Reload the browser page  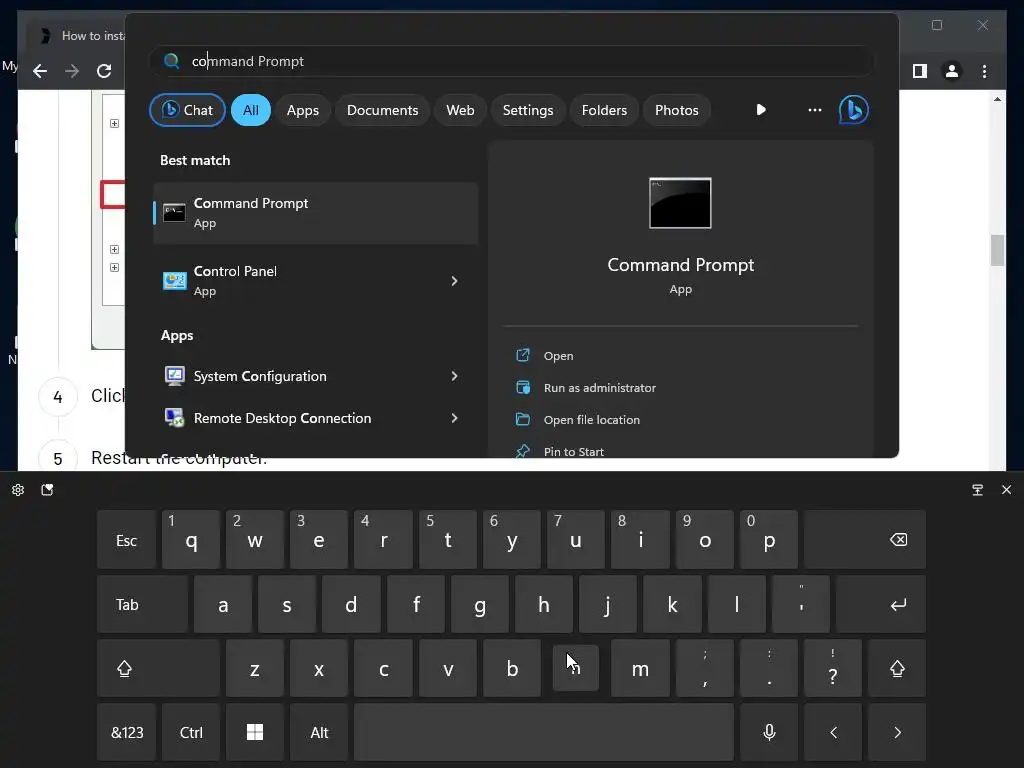coord(104,71)
